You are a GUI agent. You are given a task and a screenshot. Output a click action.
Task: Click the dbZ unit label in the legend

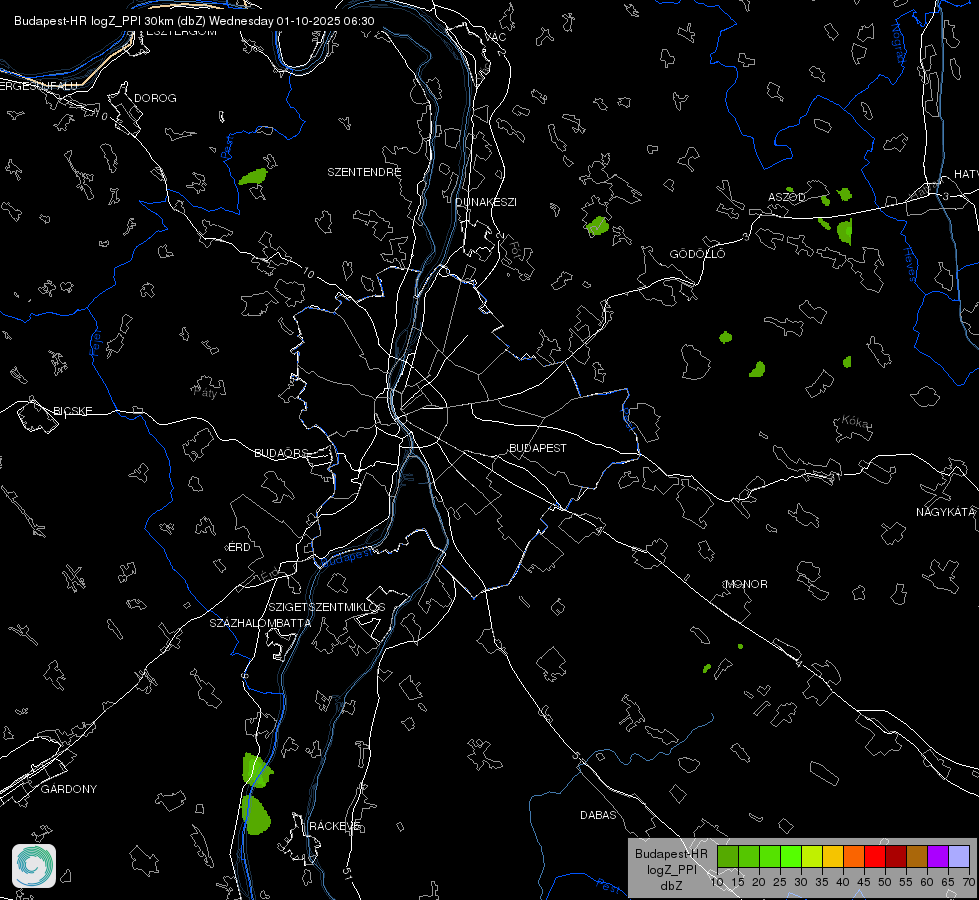[x=671, y=886]
